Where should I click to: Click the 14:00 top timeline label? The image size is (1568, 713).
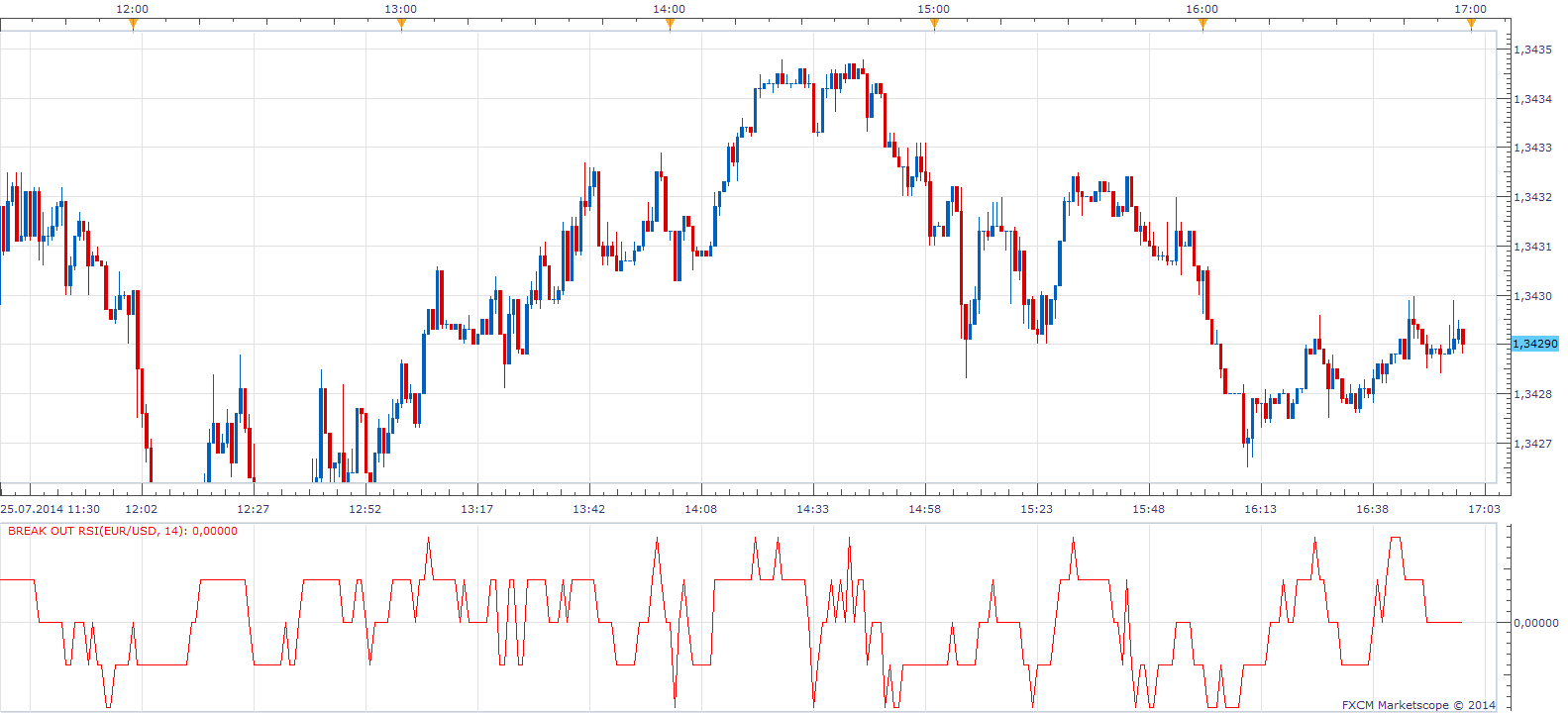click(670, 9)
